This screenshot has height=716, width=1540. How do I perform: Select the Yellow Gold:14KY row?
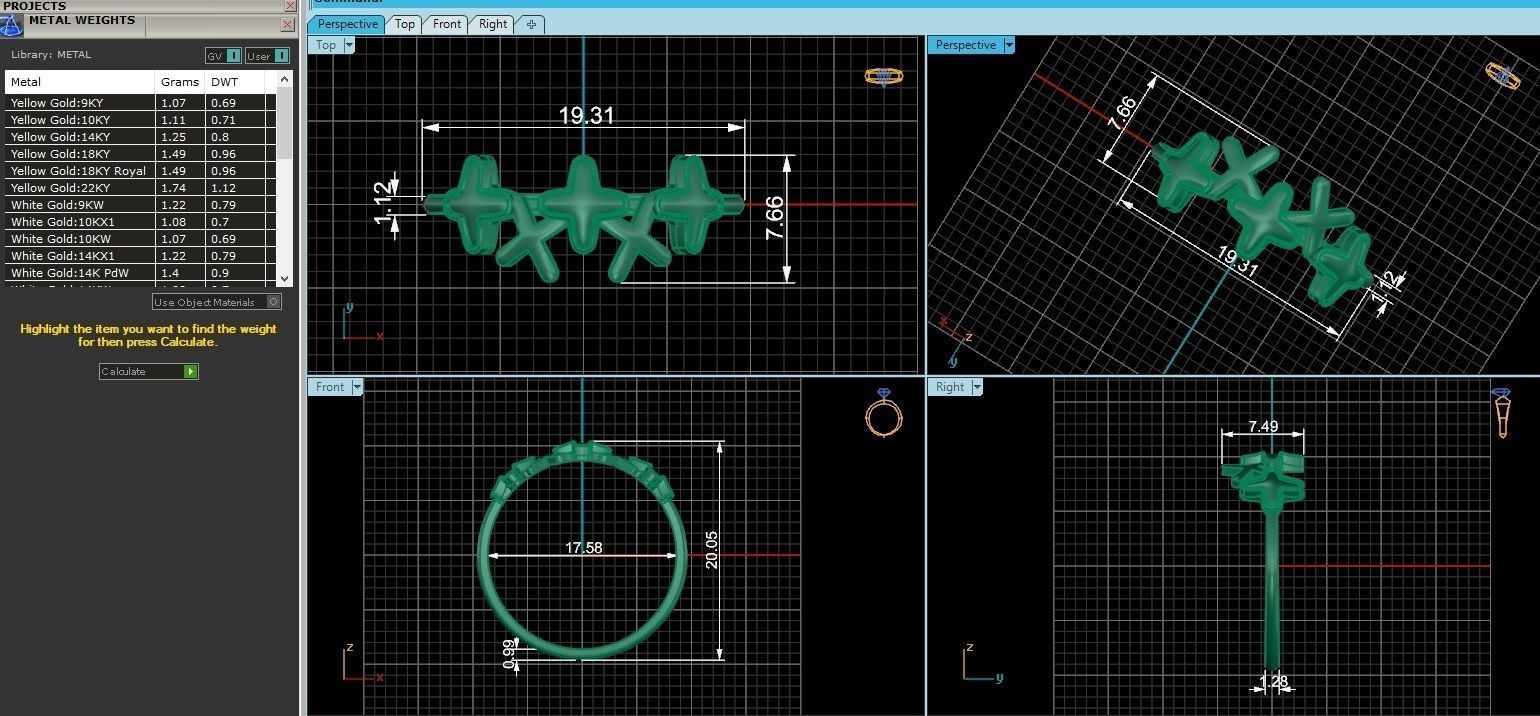tap(140, 137)
